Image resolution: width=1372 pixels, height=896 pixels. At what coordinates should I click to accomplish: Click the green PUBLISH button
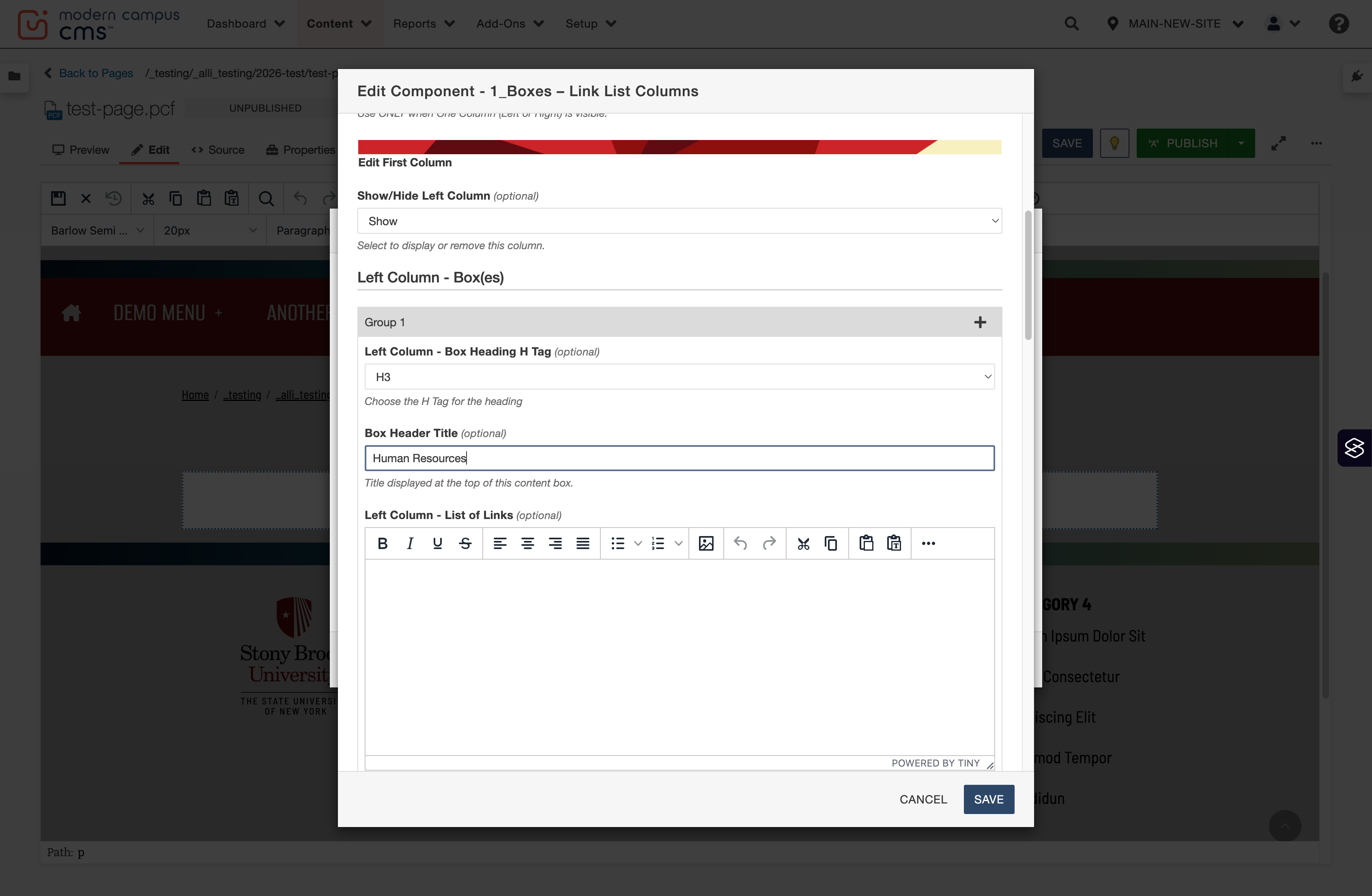[1183, 143]
